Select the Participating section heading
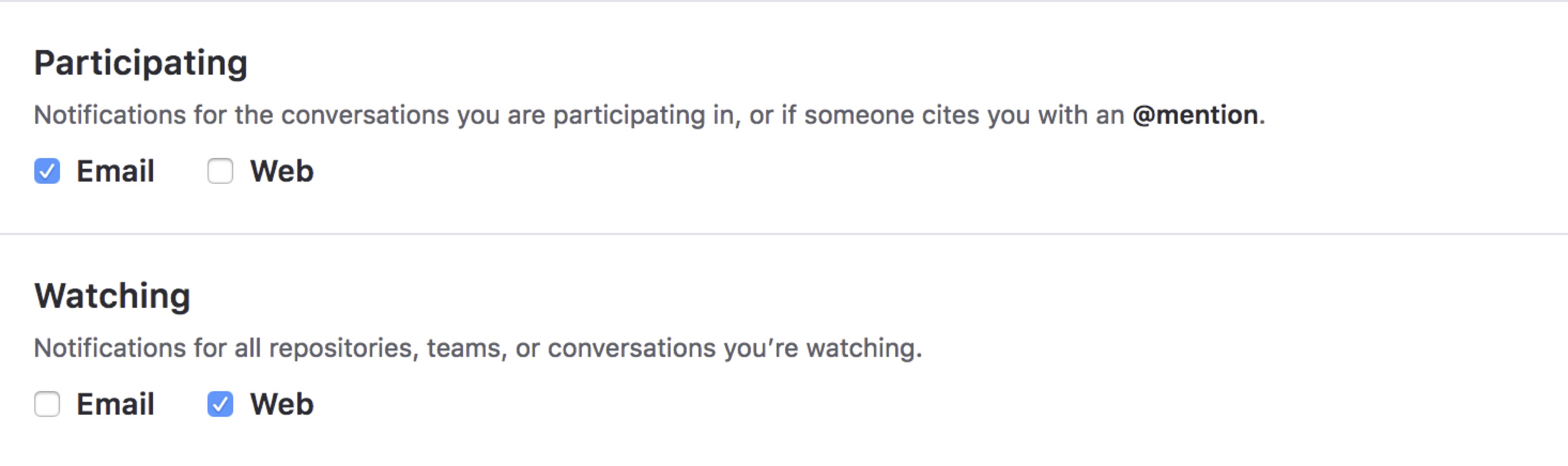 [x=141, y=61]
